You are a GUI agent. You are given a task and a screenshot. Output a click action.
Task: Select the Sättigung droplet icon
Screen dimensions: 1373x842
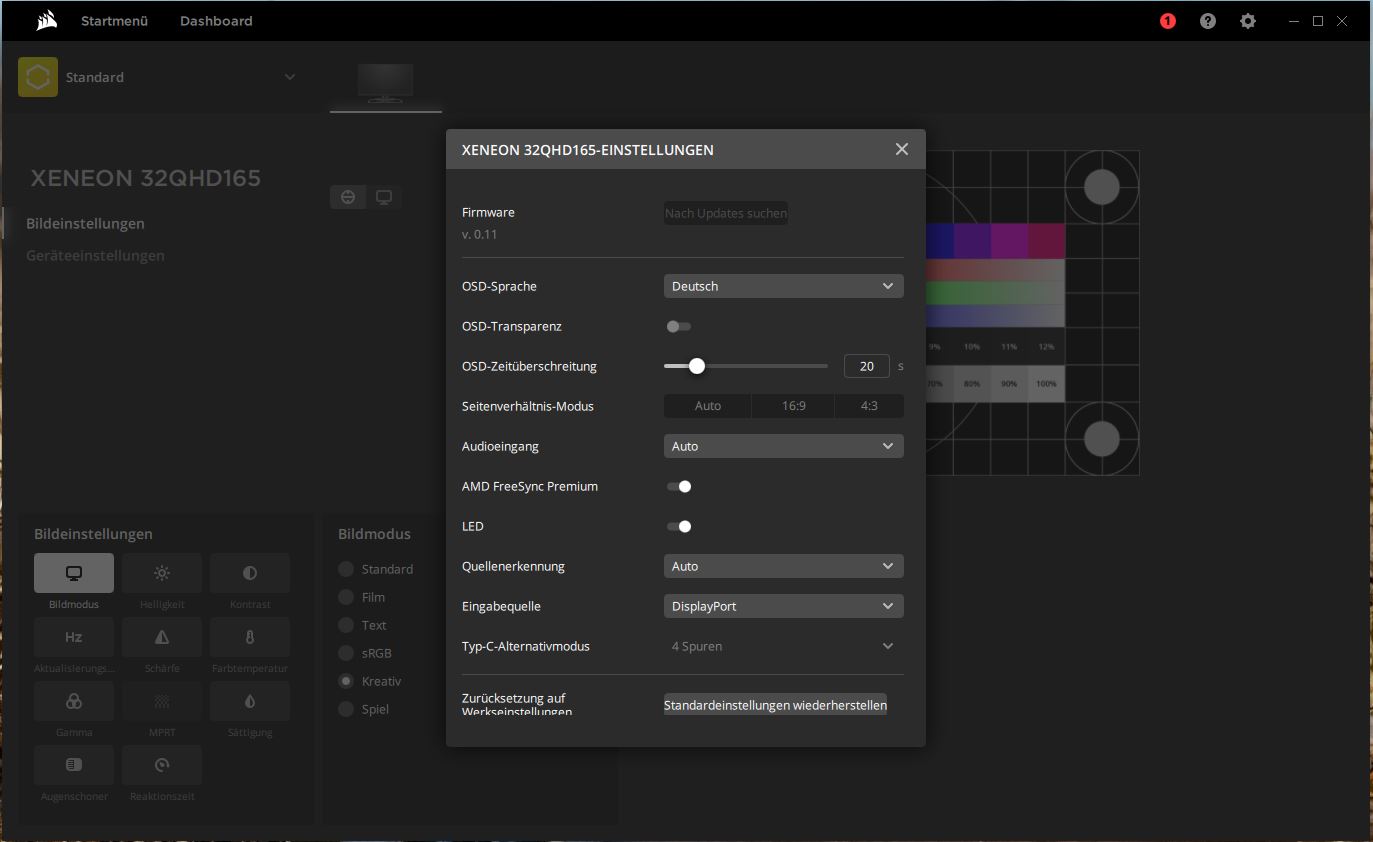pyautogui.click(x=250, y=701)
